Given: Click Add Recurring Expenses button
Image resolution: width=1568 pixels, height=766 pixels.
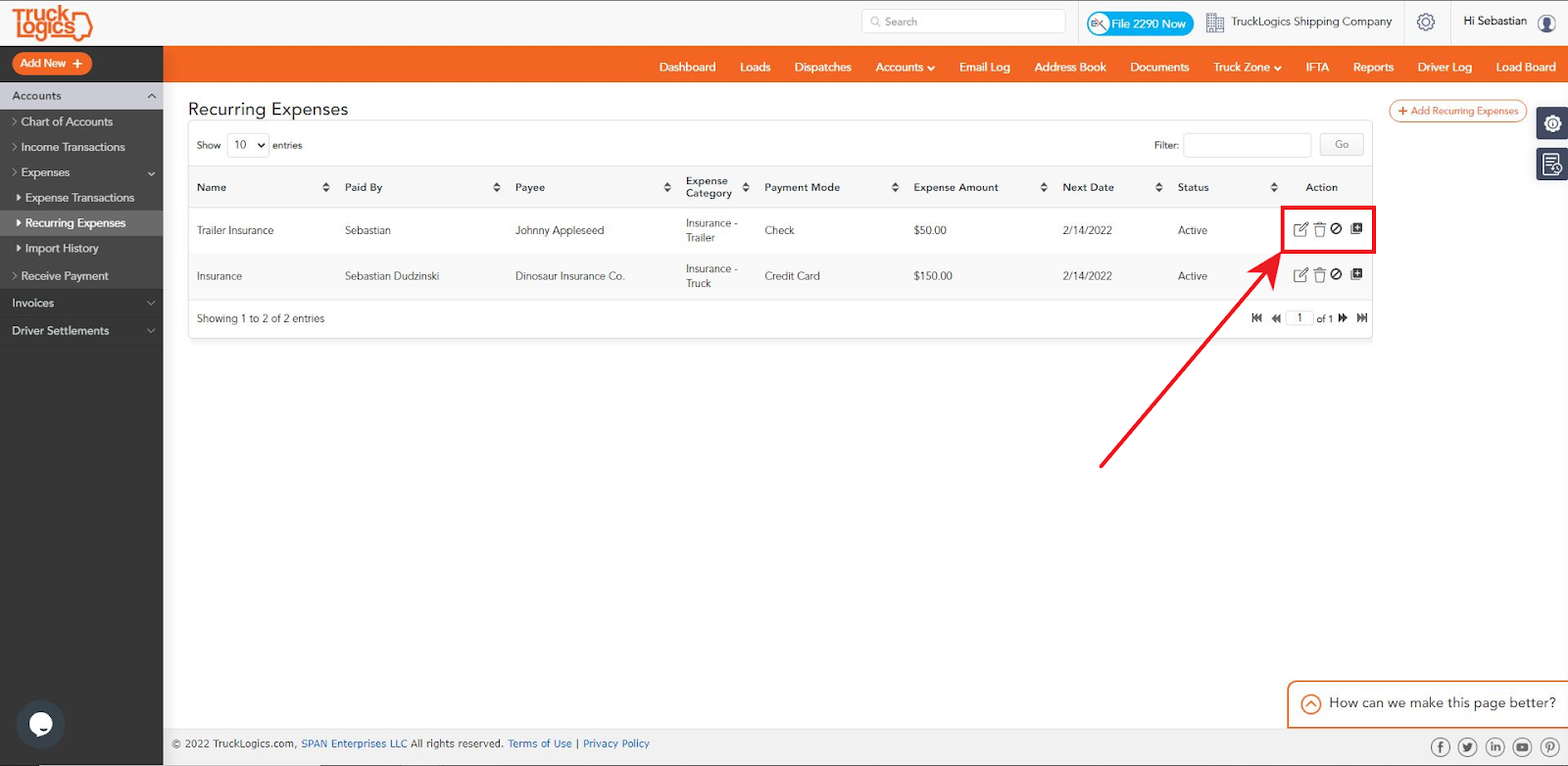Looking at the screenshot, I should click(1457, 111).
